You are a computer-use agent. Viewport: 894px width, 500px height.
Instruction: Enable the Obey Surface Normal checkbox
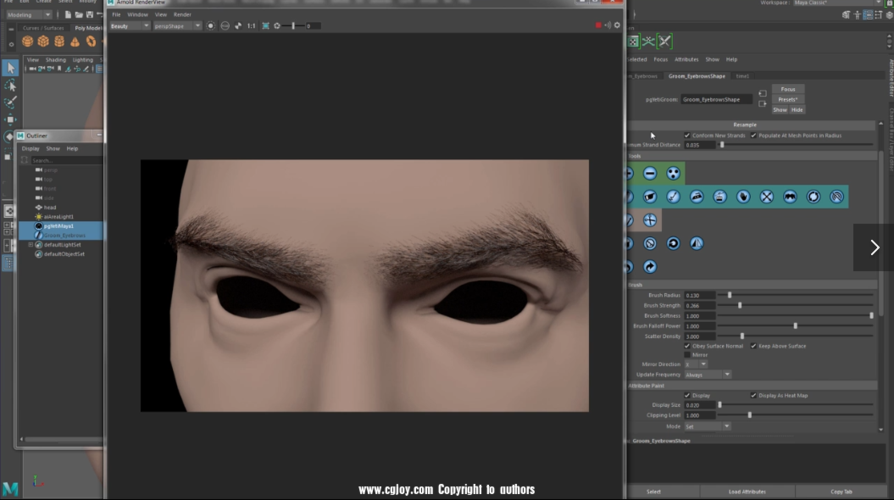[687, 346]
